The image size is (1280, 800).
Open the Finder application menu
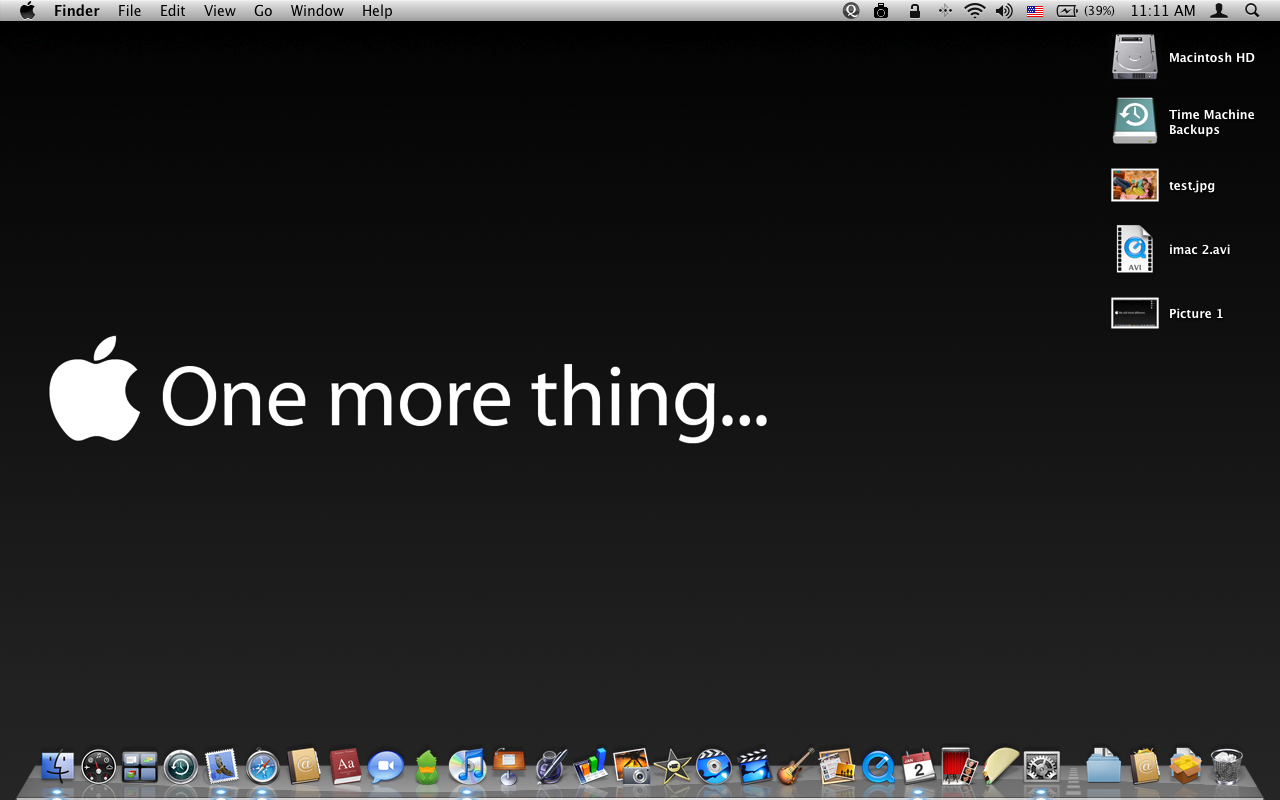[75, 11]
